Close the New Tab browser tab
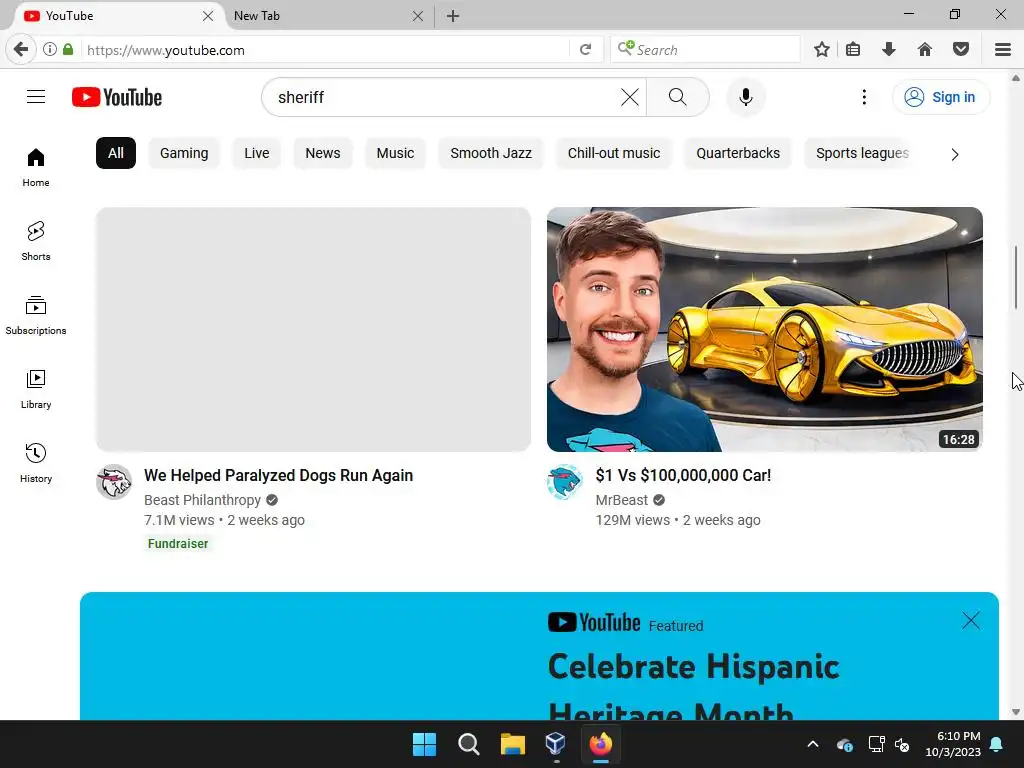The width and height of the screenshot is (1024, 768). (x=418, y=16)
